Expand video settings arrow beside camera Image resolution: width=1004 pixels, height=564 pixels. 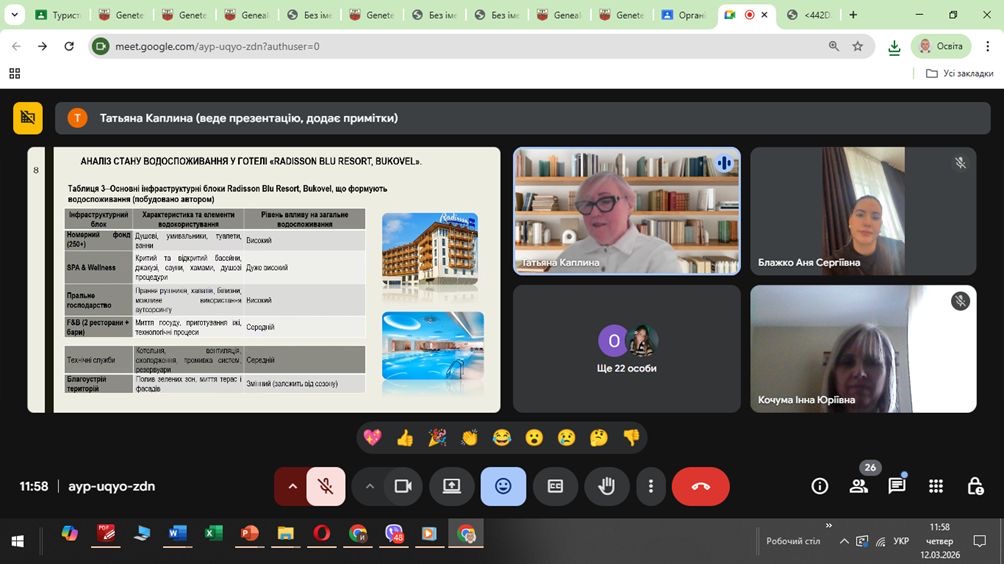[370, 486]
